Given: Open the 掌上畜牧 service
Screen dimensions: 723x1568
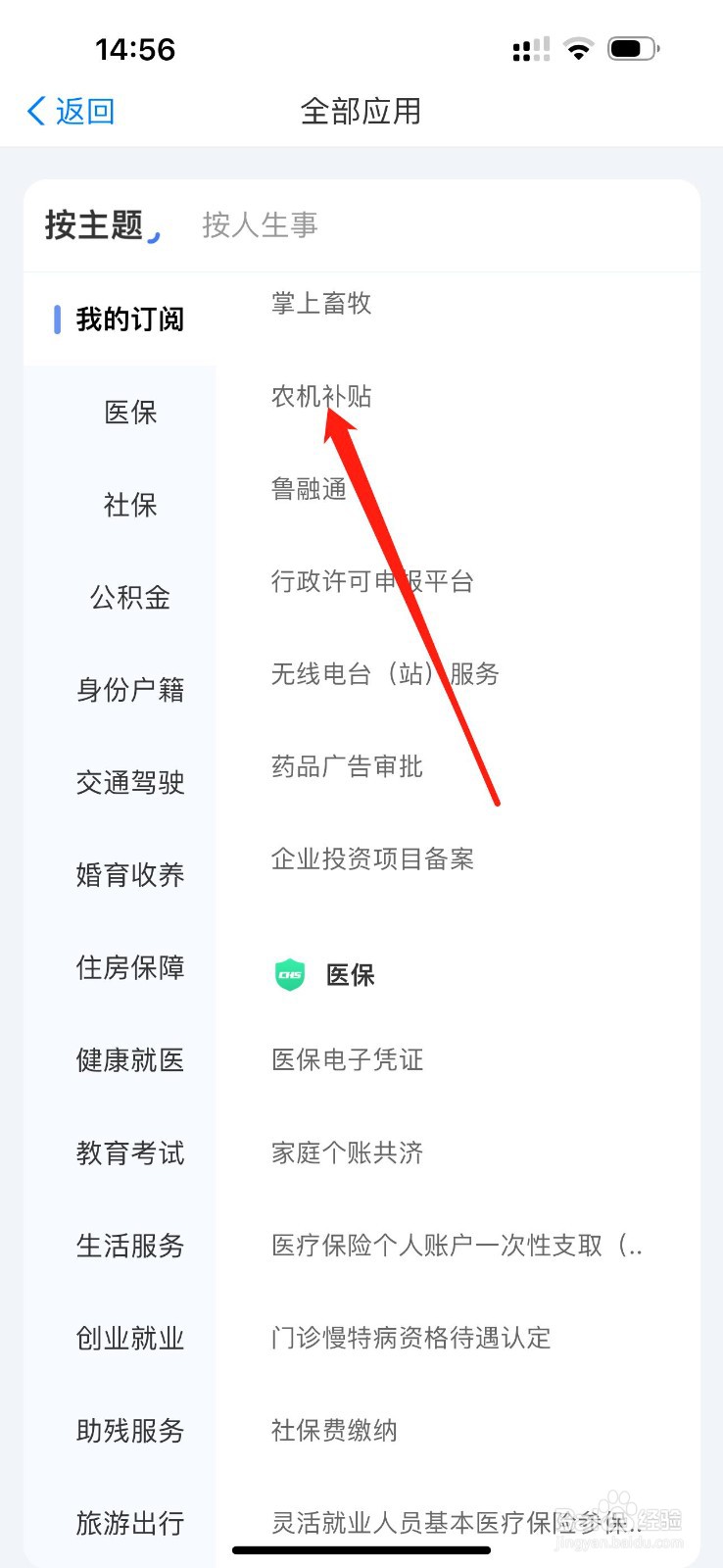Looking at the screenshot, I should 321,303.
